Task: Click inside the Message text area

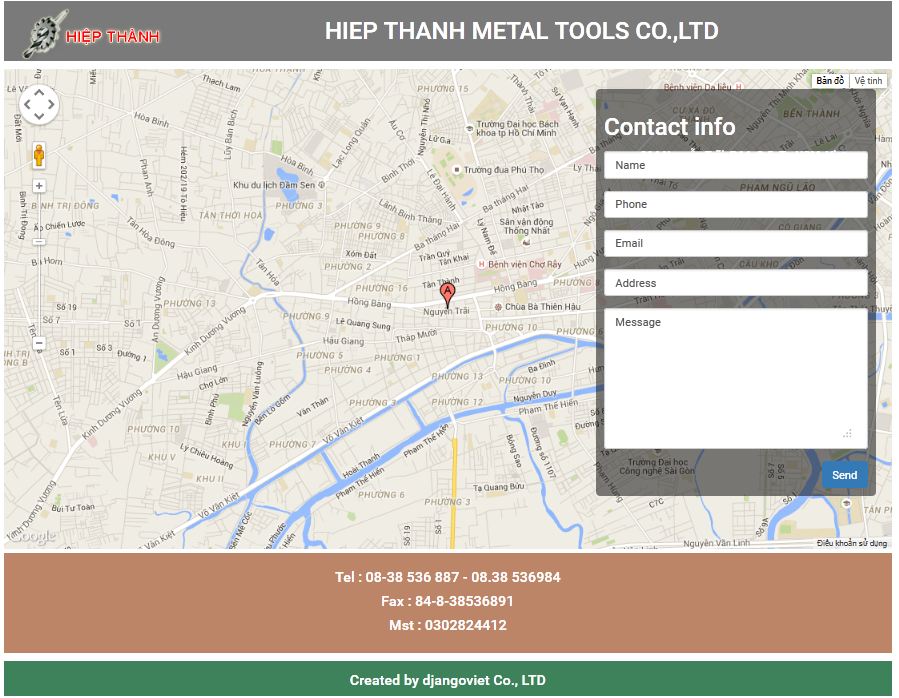Action: point(735,378)
